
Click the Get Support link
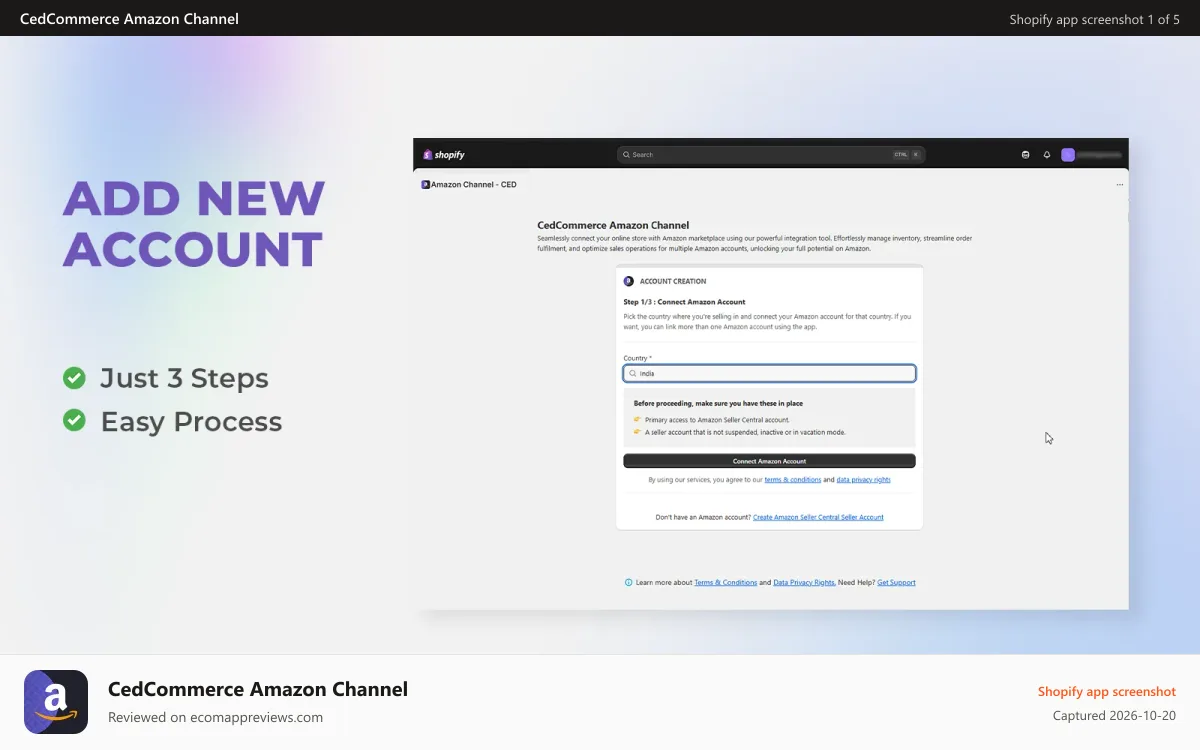896,582
